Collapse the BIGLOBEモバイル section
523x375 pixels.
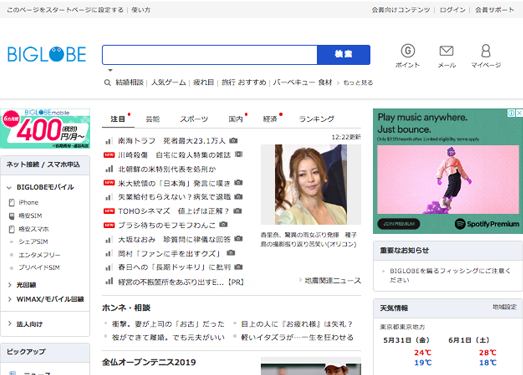pos(9,188)
